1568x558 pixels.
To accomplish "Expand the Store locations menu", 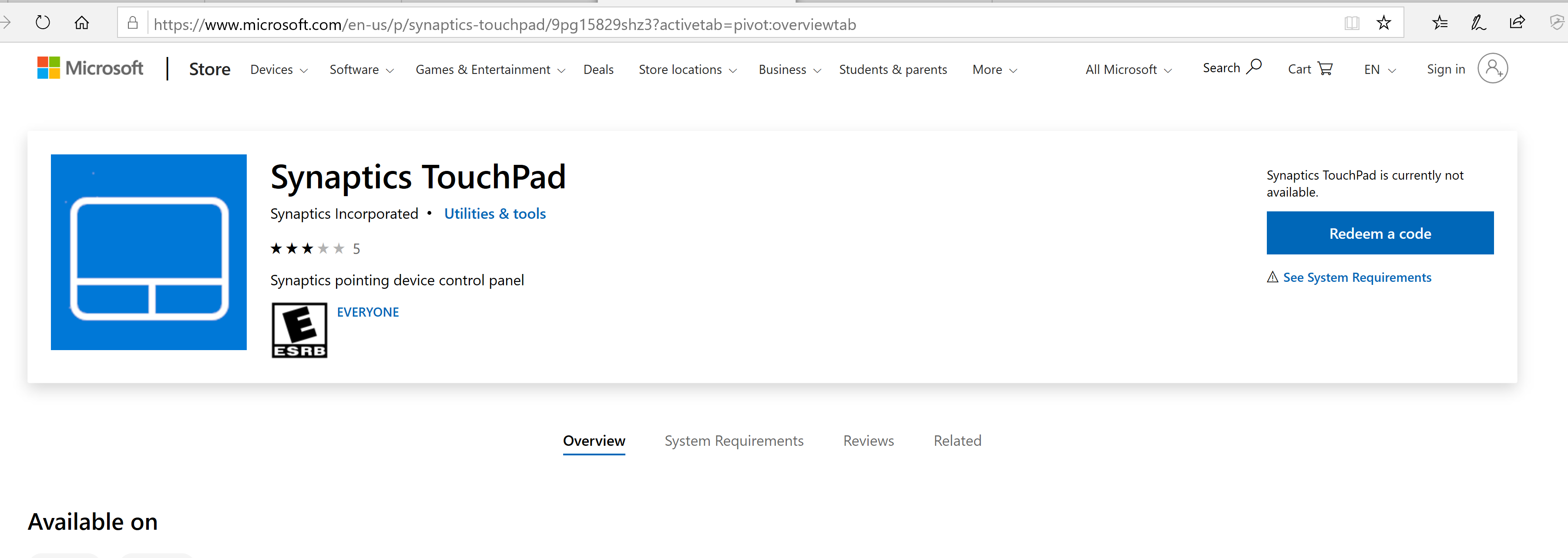I will 688,70.
